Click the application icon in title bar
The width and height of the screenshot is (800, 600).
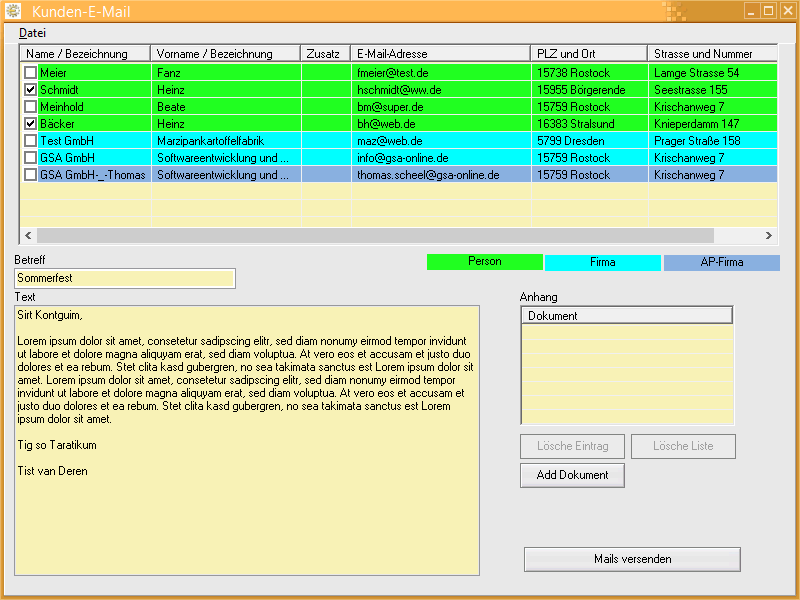14,12
